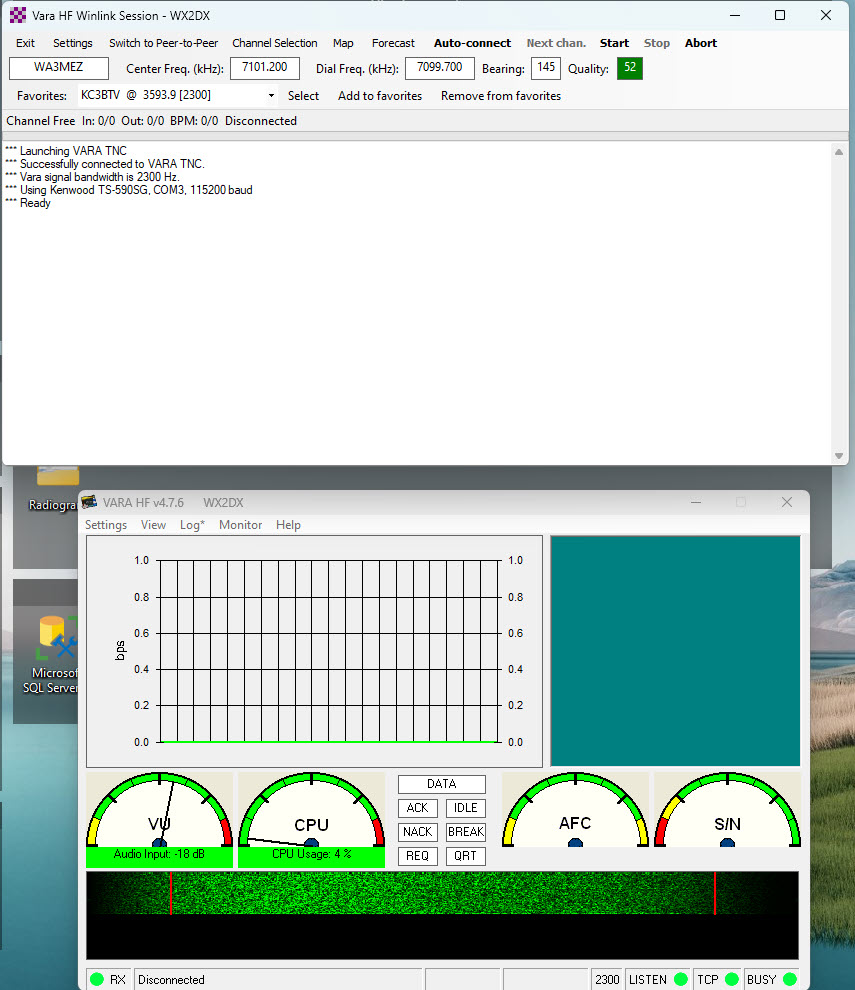The width and height of the screenshot is (855, 990).
Task: Click the green Quality value box
Action: click(x=629, y=68)
